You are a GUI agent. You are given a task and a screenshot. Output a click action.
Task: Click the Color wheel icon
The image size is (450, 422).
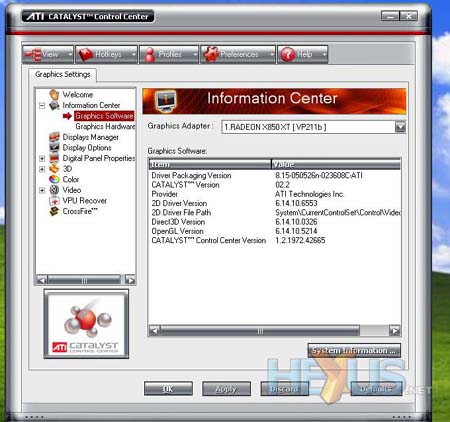(54, 179)
